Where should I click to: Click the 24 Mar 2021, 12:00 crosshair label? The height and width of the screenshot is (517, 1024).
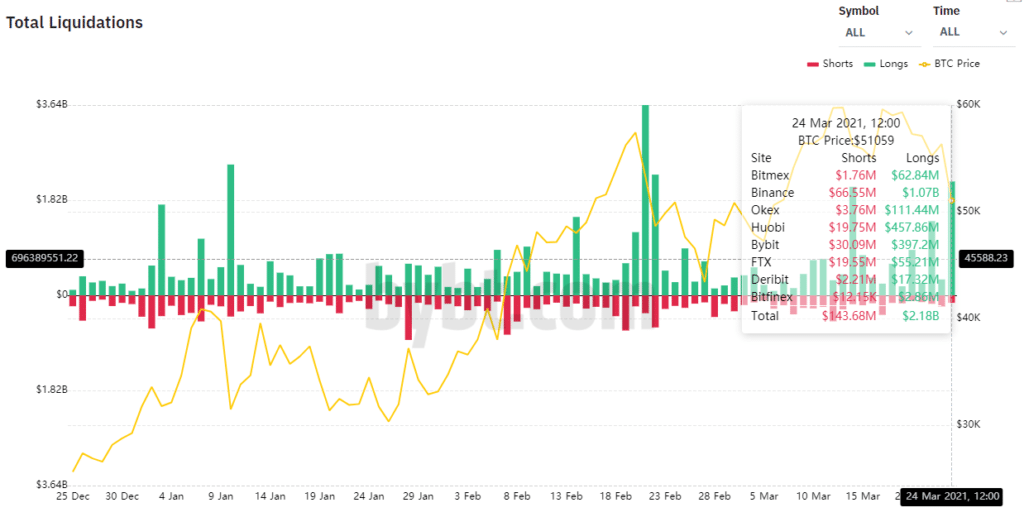pyautogui.click(x=952, y=496)
